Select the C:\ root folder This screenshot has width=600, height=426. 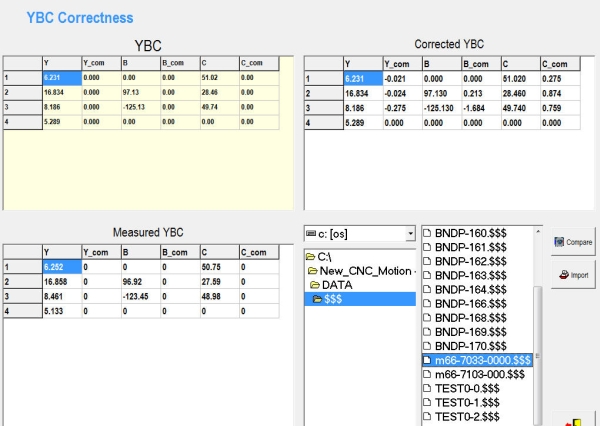(x=325, y=256)
